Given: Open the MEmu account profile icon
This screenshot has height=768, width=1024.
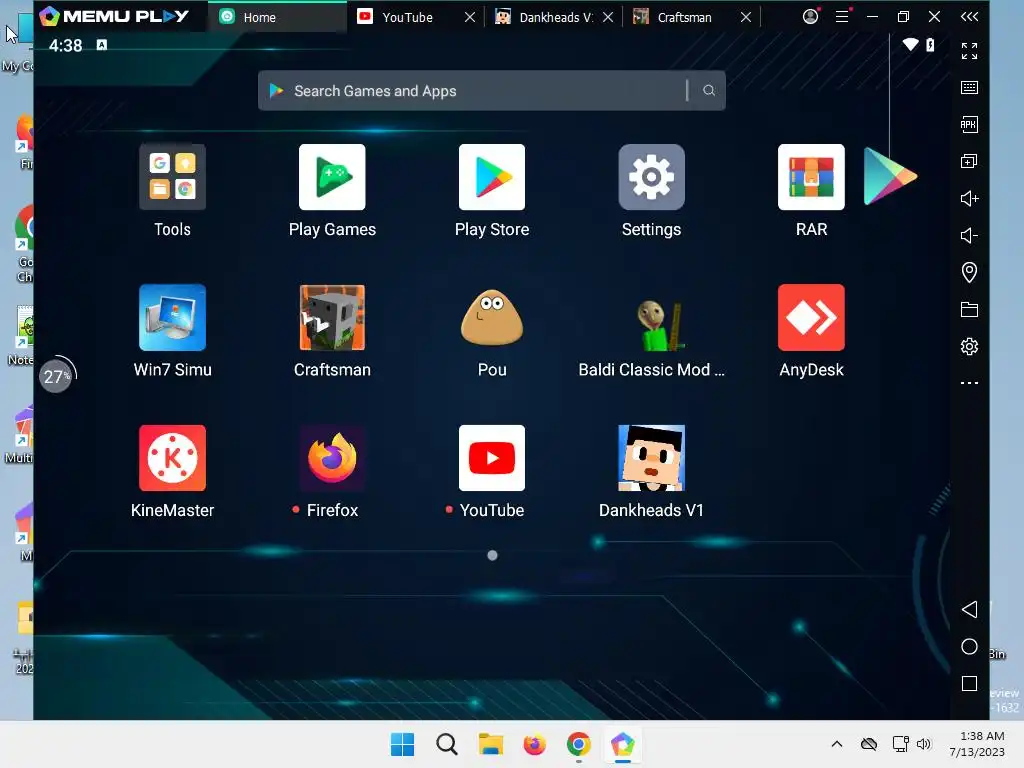Looking at the screenshot, I should [810, 16].
